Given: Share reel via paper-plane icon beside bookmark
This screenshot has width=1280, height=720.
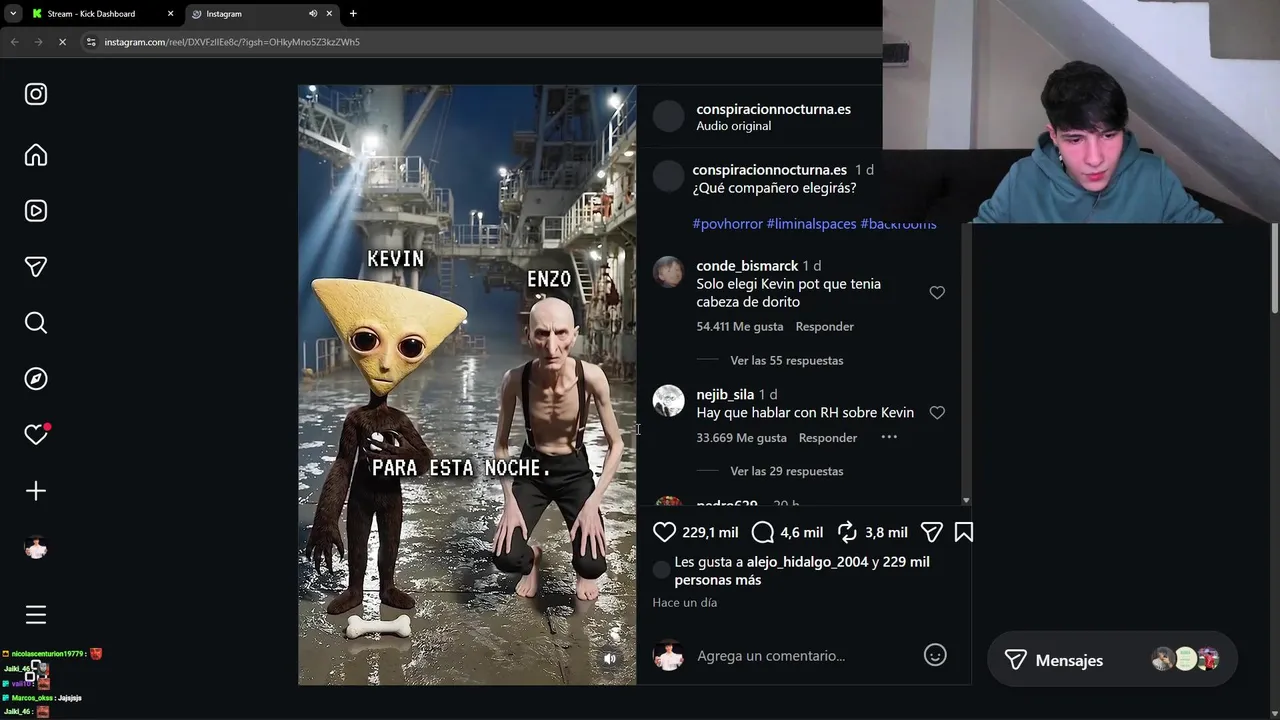Looking at the screenshot, I should (x=931, y=533).
